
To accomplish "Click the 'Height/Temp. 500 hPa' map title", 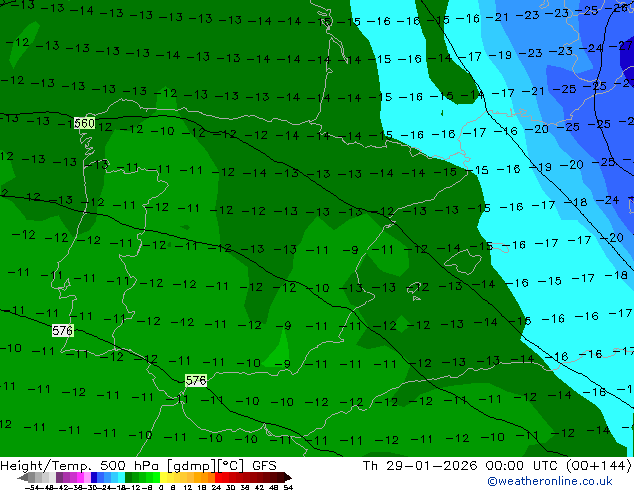I will pos(82,466).
